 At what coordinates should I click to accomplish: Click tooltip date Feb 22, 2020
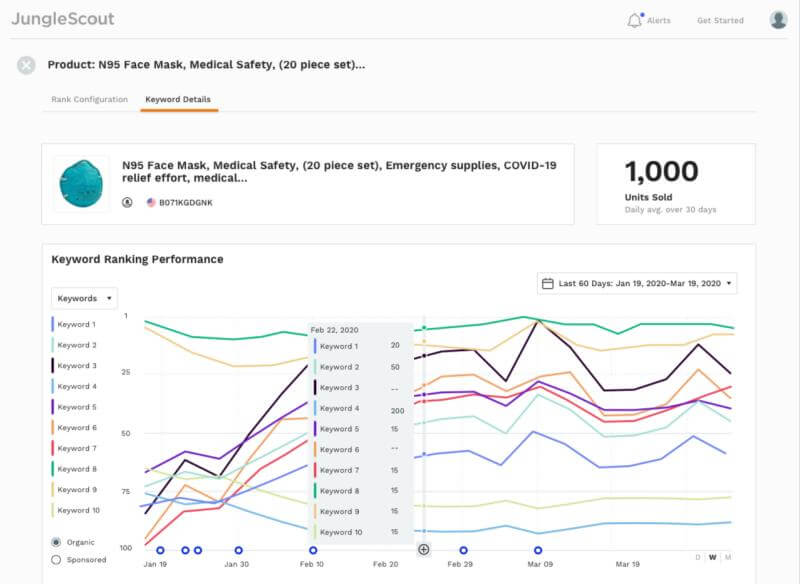pos(334,330)
